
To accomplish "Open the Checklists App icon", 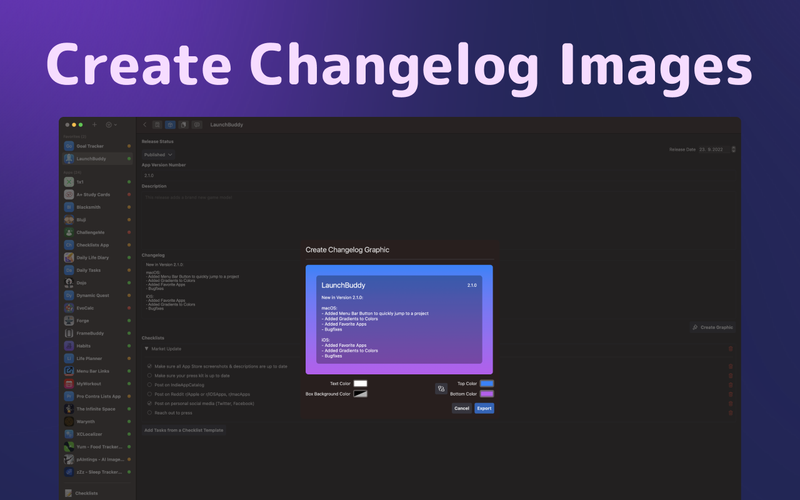I will pyautogui.click(x=69, y=245).
